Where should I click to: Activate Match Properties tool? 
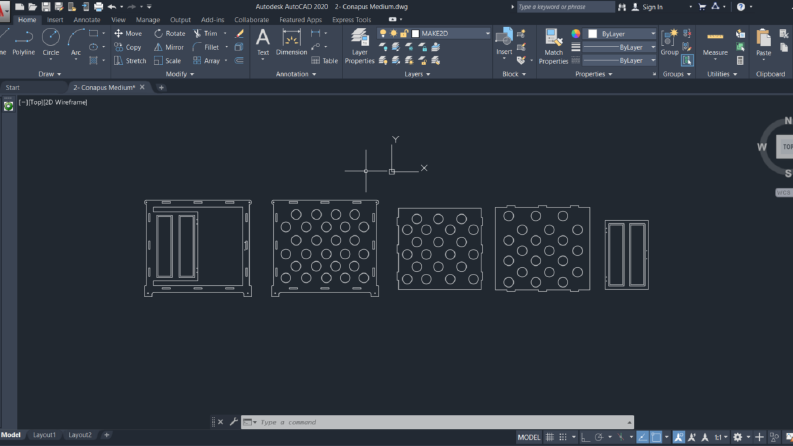tap(553, 47)
